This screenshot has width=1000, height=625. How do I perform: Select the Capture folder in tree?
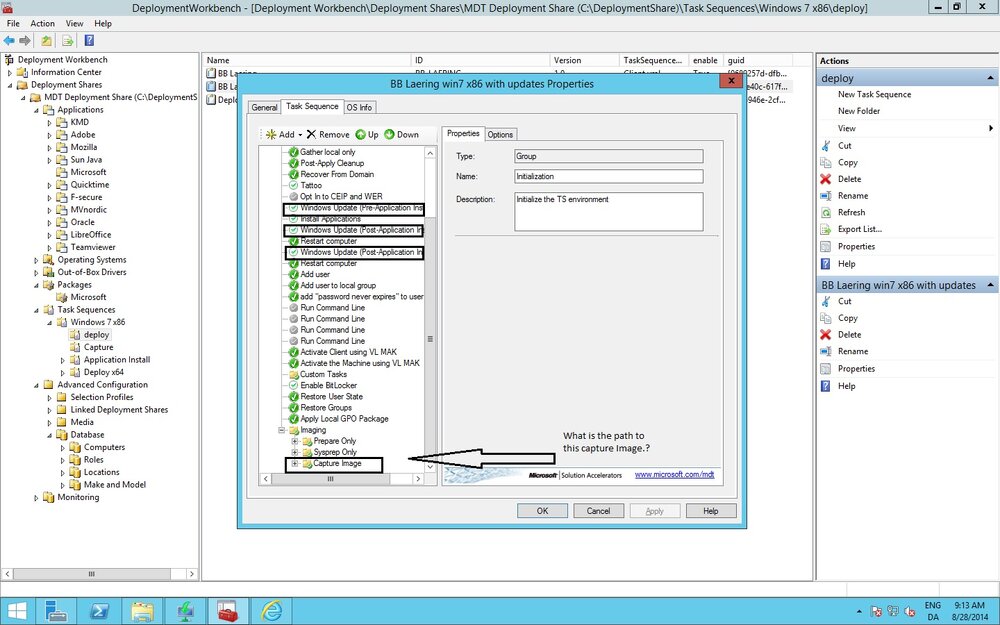[x=98, y=348]
